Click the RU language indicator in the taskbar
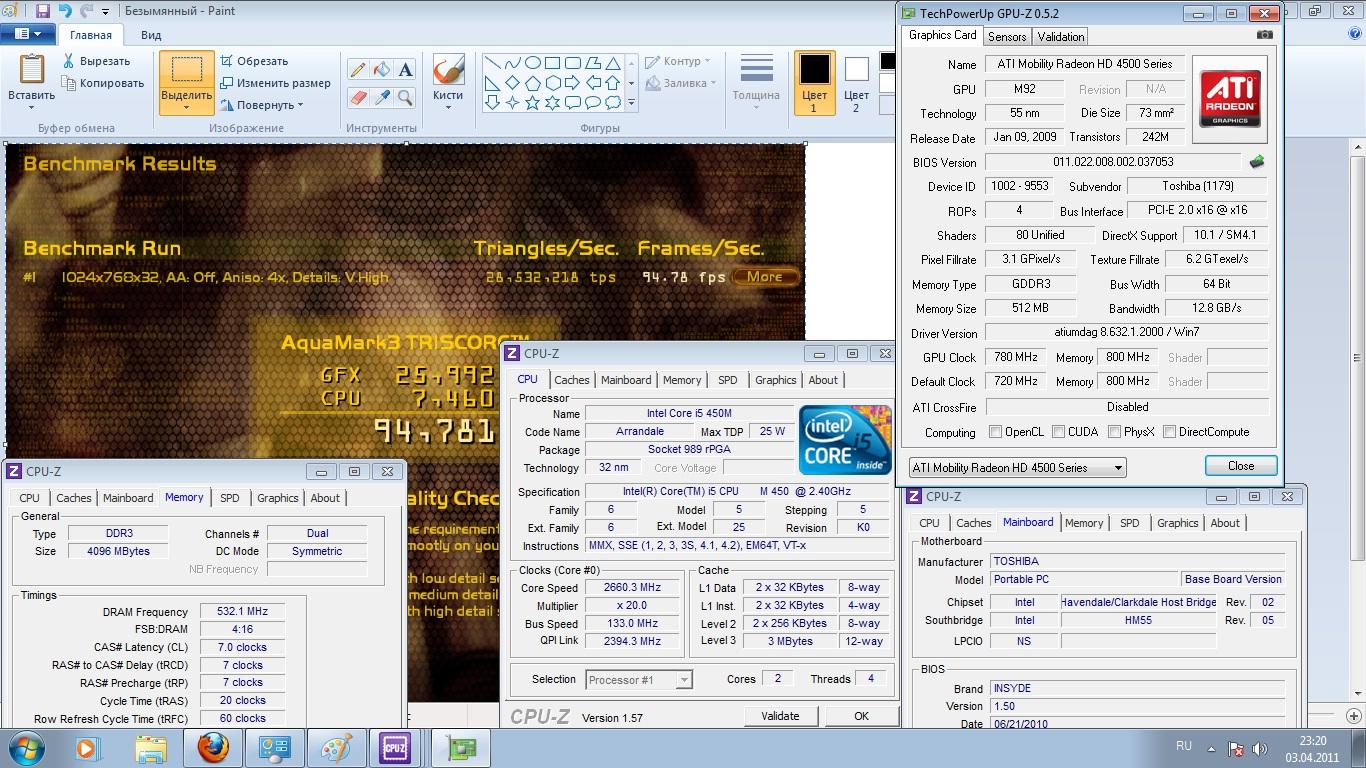Viewport: 1366px width, 768px height. click(x=1184, y=746)
